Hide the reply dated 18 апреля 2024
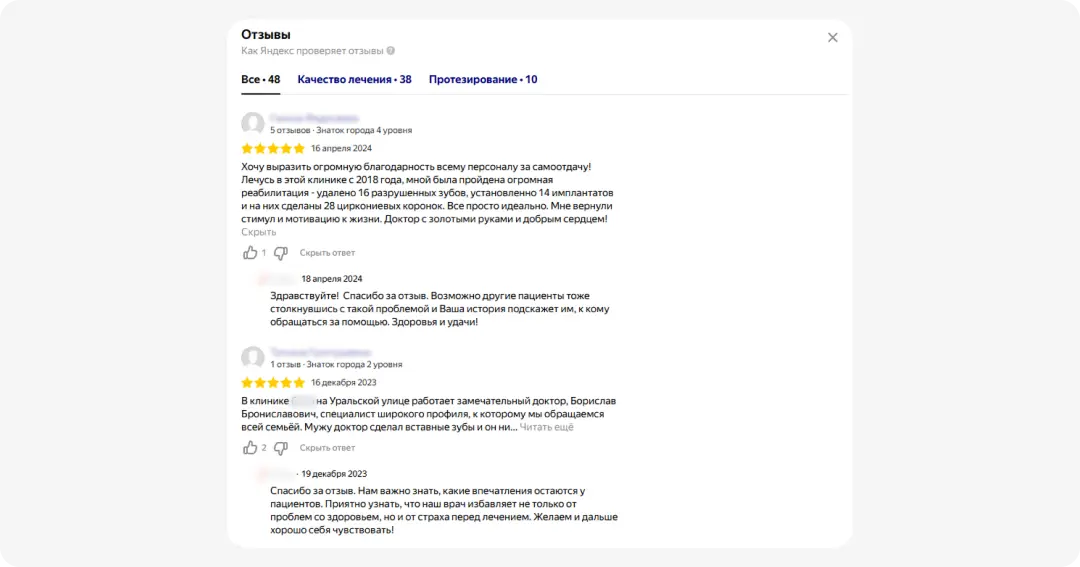The height and width of the screenshot is (567, 1080). click(327, 253)
